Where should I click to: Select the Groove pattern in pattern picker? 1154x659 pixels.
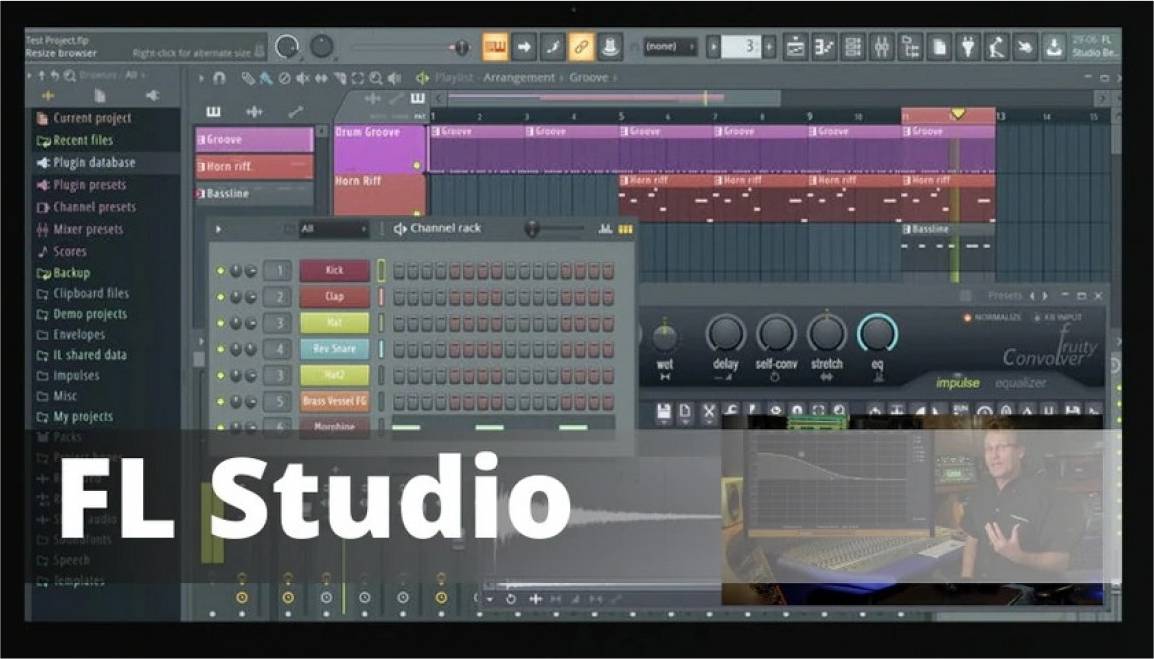(x=255, y=139)
